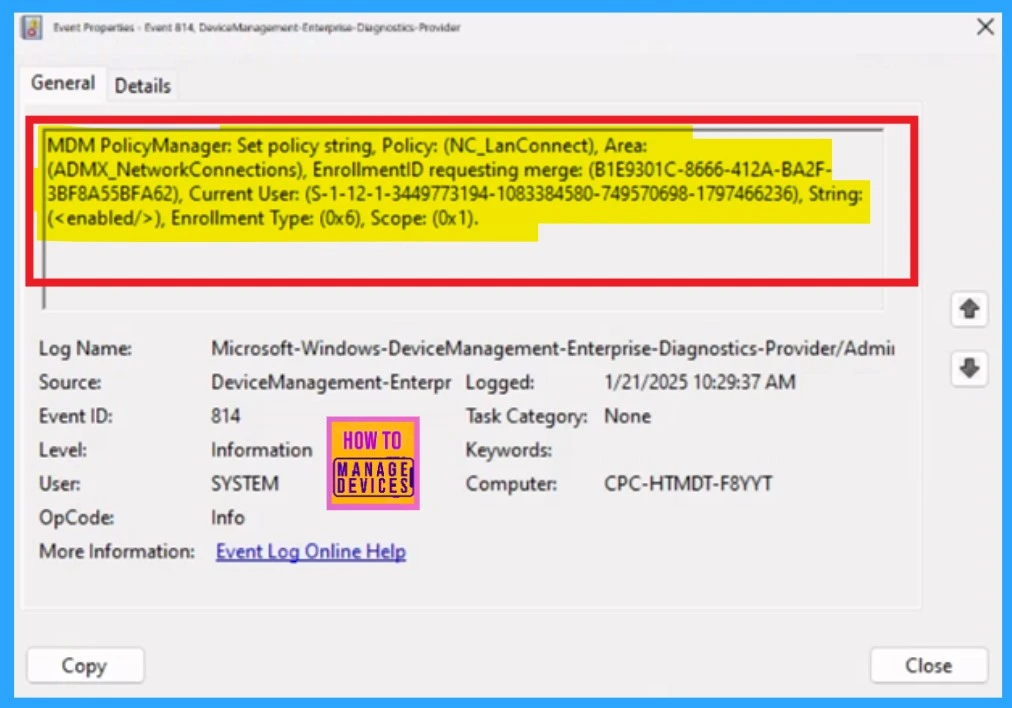Select the Event ID value 814
Screen dimensions: 1012x708
(225, 416)
